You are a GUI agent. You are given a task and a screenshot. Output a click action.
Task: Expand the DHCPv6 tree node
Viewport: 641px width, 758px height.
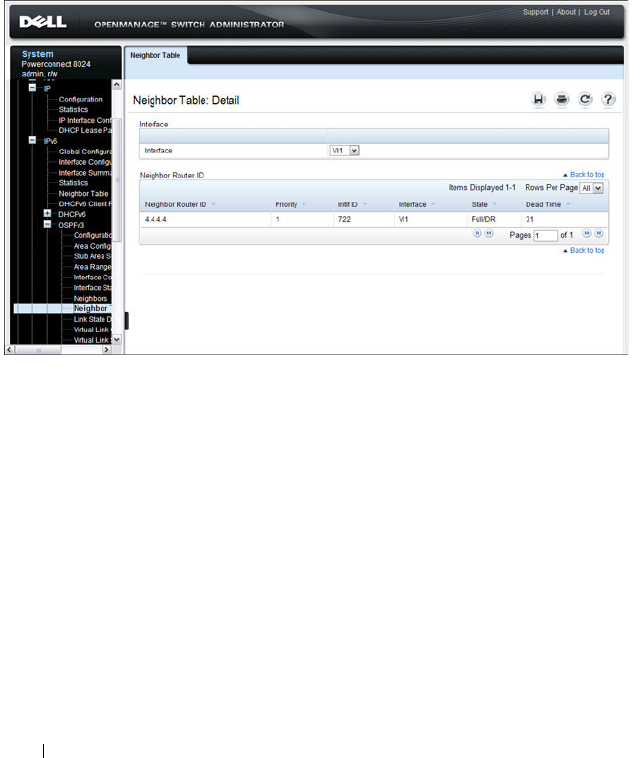pos(47,213)
